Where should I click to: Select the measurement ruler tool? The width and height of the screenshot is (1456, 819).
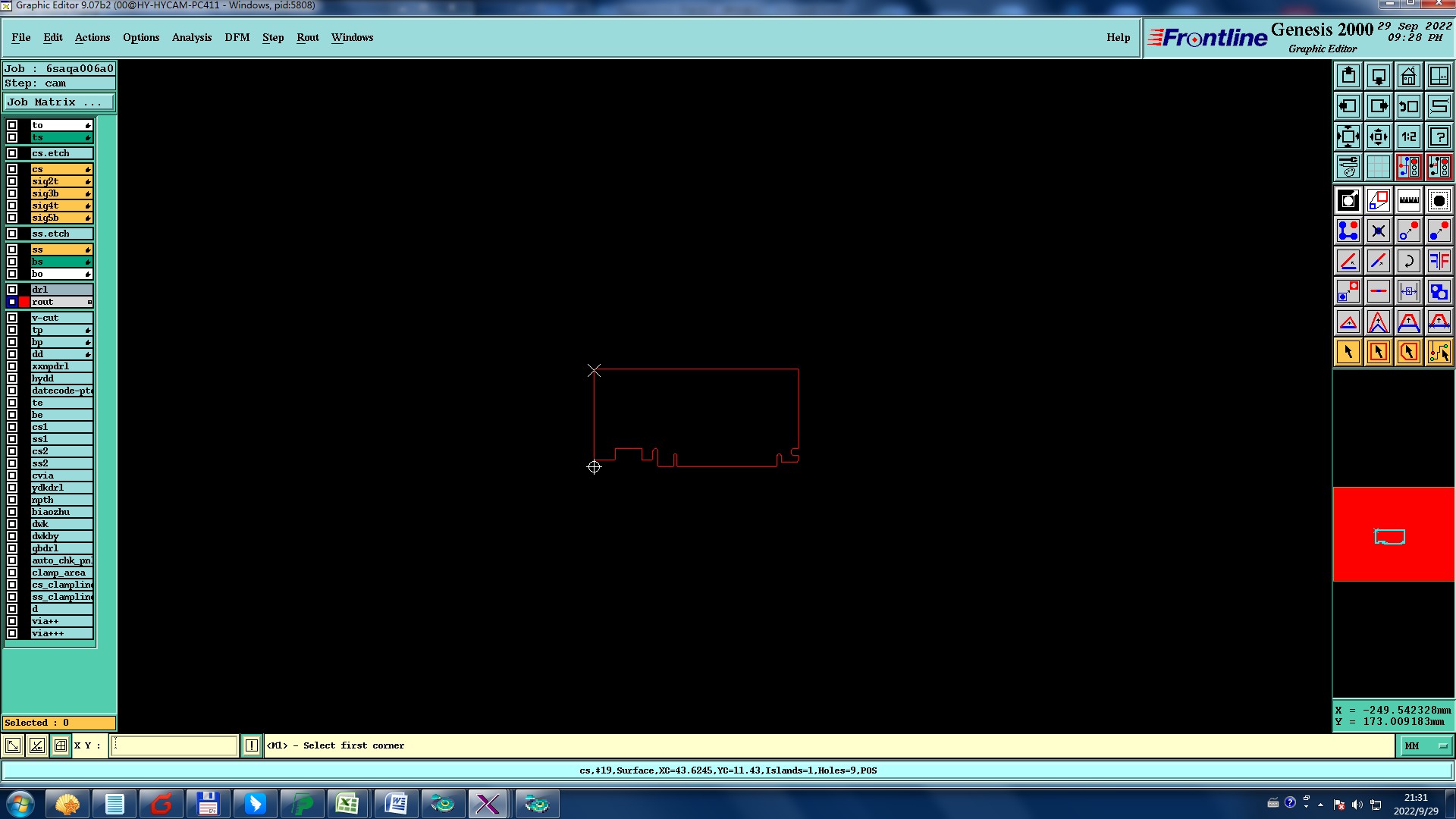[x=1408, y=200]
